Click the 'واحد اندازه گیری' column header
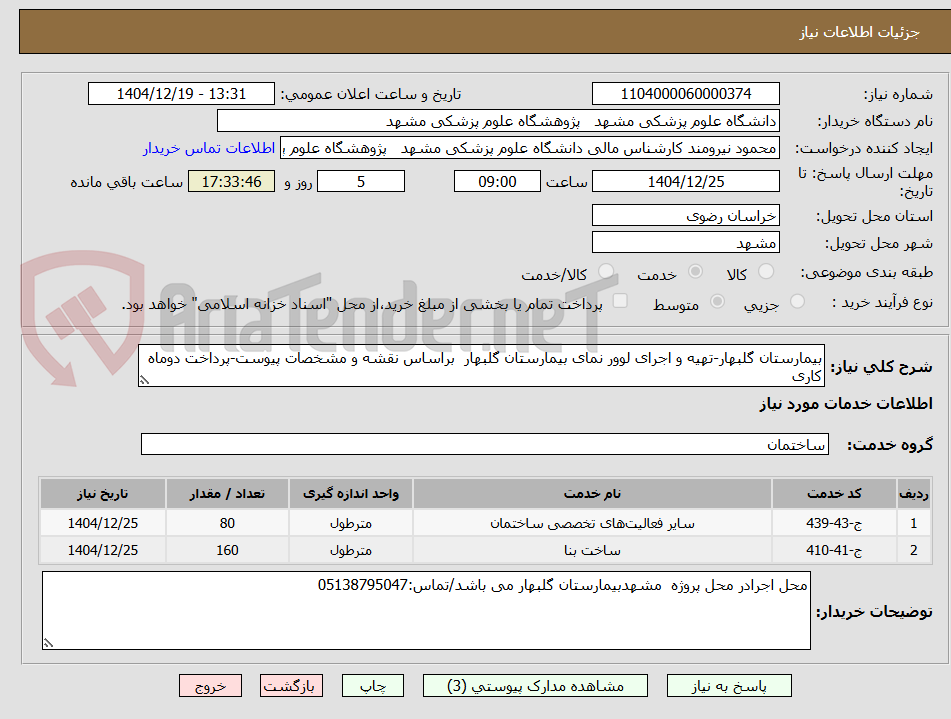 pos(351,493)
